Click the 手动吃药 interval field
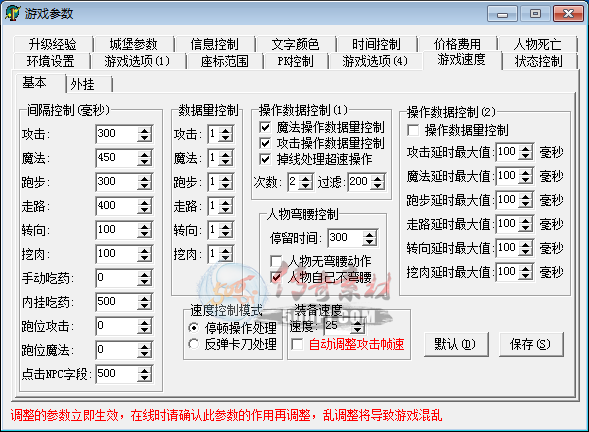589x432 pixels. (116, 278)
